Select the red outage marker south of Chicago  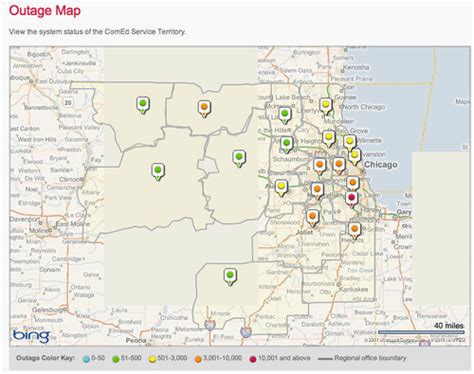351,200
